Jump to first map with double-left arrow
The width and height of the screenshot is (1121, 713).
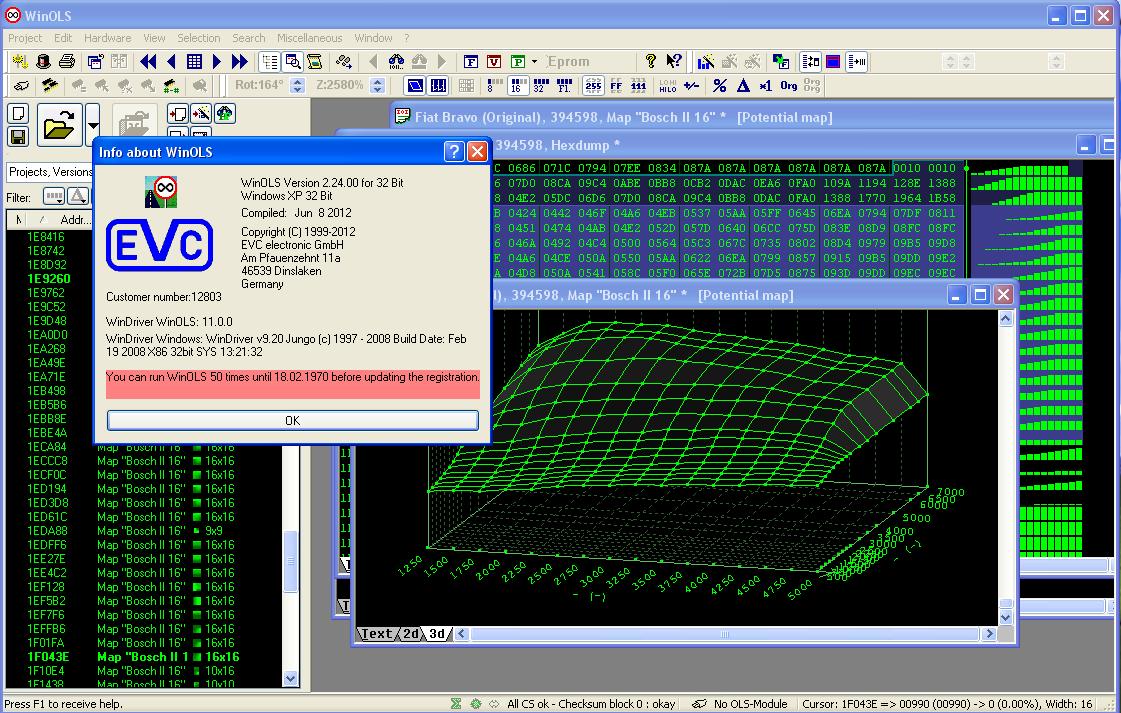pos(149,62)
